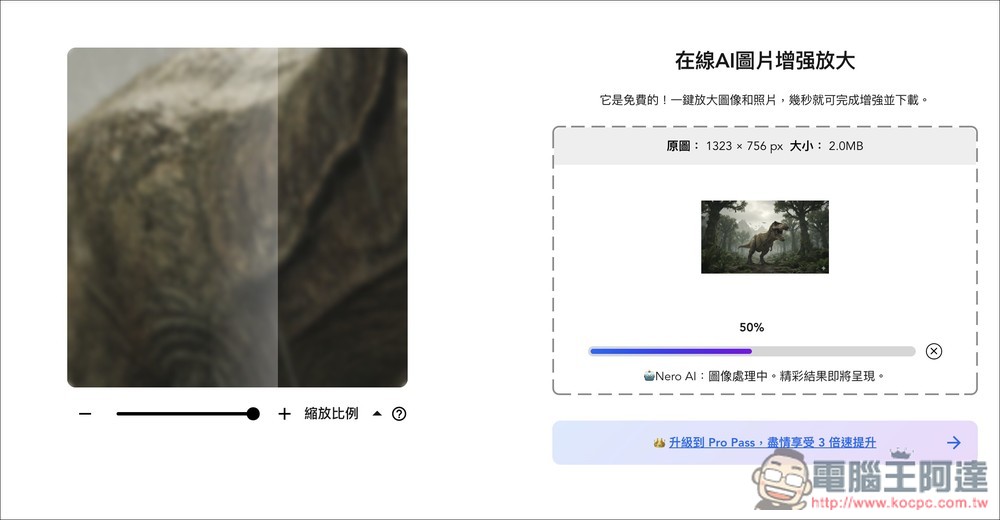Click the 50% progress percentage text
This screenshot has height=520, width=1000.
pyautogui.click(x=752, y=327)
